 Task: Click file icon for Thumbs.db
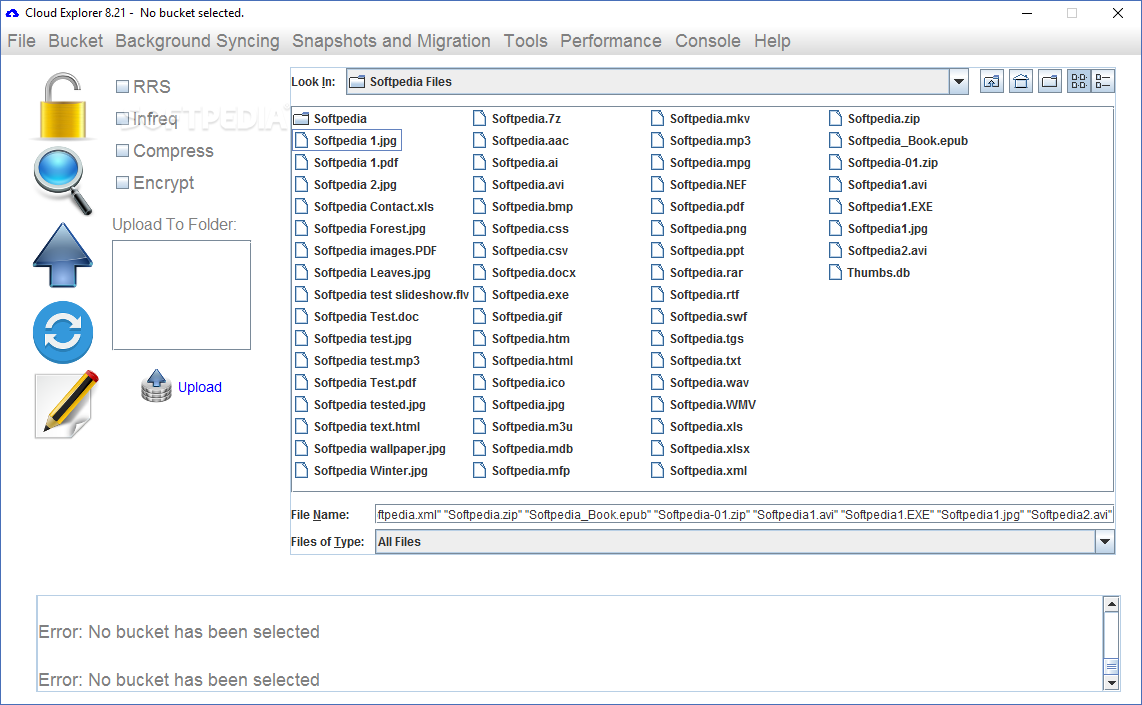point(835,273)
